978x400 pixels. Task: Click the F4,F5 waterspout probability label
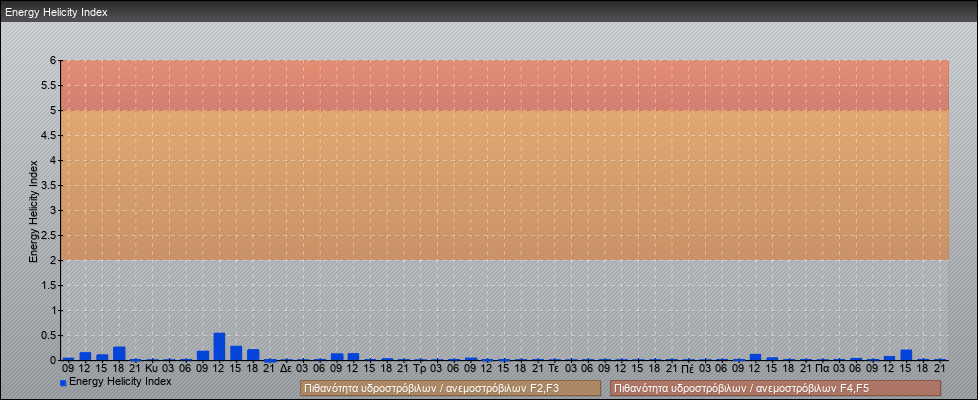click(775, 388)
